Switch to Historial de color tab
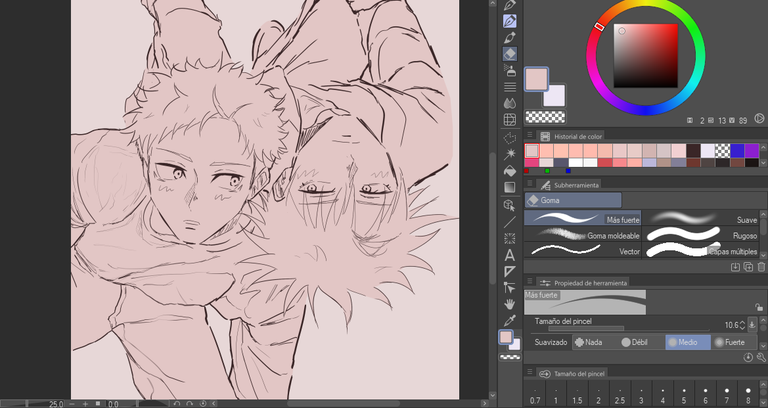This screenshot has height=408, width=768. coord(571,136)
